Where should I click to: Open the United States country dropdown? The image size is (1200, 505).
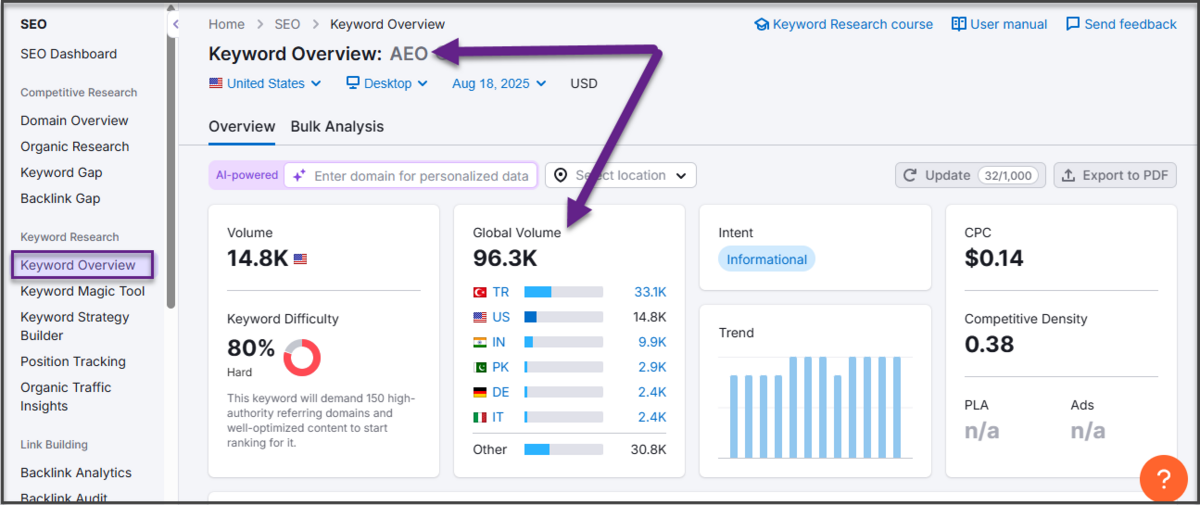click(265, 83)
